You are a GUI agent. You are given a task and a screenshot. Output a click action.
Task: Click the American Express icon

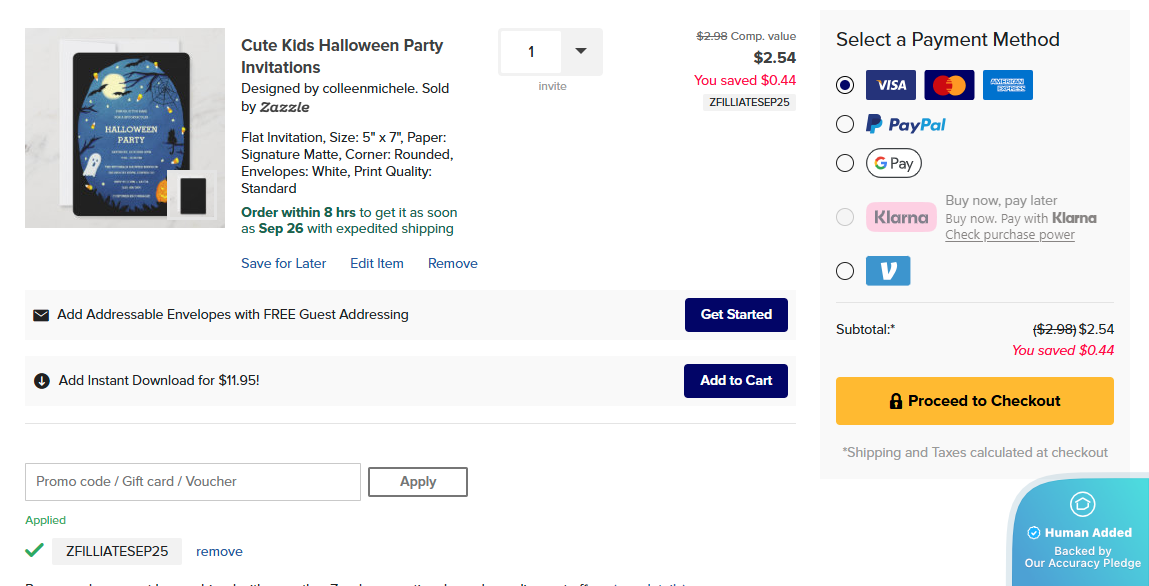pyautogui.click(x=1007, y=85)
